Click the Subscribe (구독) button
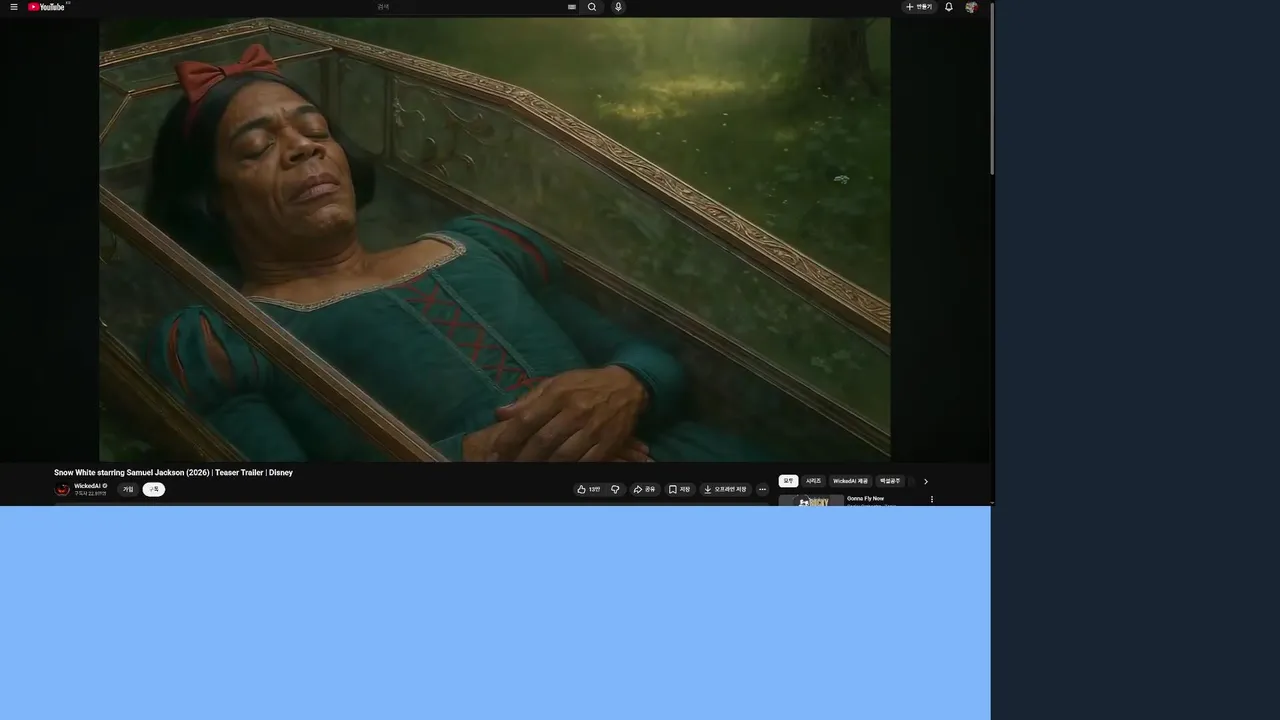 (153, 490)
